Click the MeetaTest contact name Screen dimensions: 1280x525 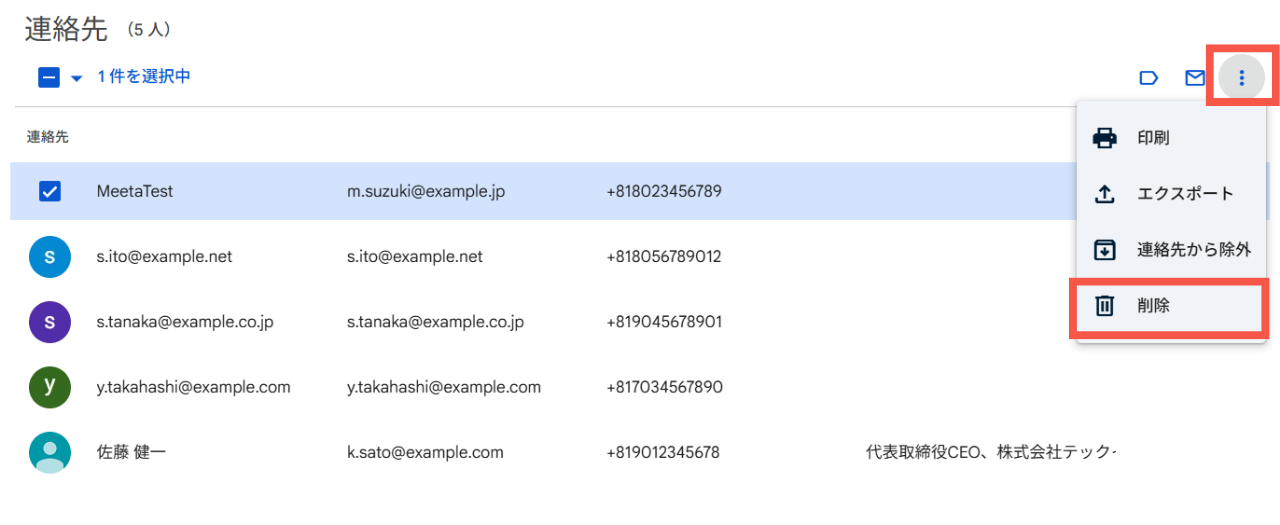tap(135, 191)
